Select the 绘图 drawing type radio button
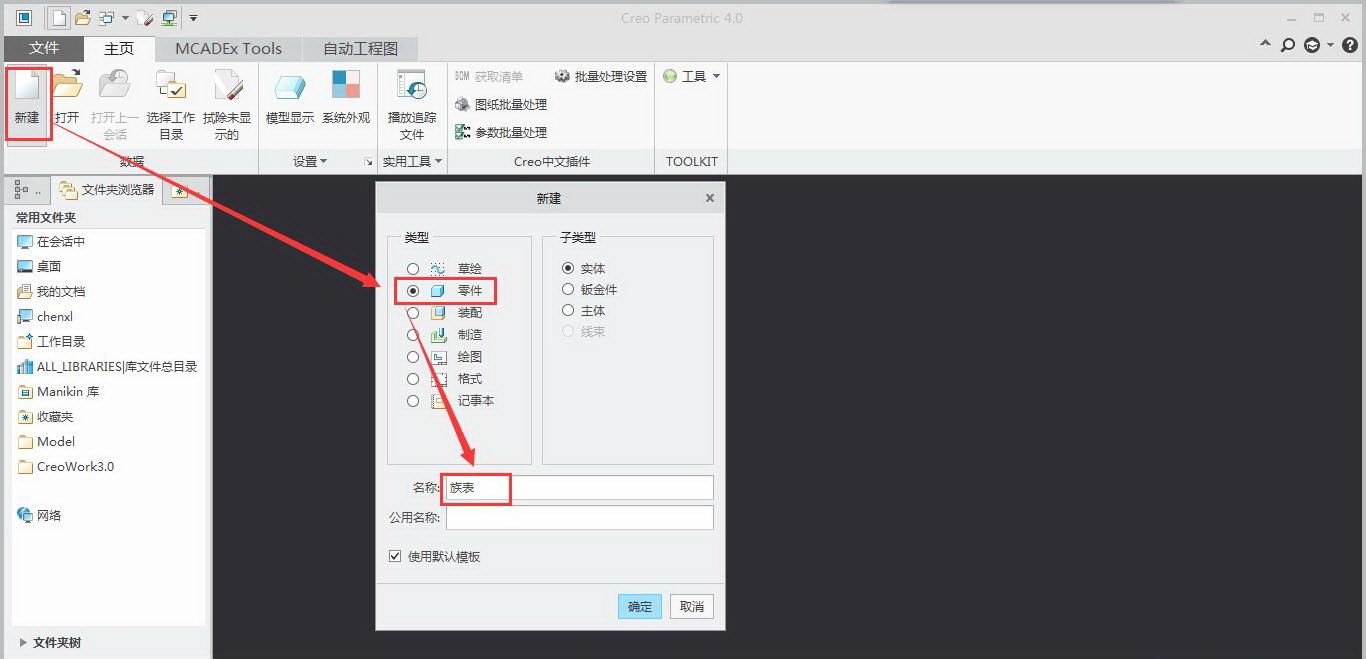This screenshot has height=659, width=1366. (x=413, y=357)
